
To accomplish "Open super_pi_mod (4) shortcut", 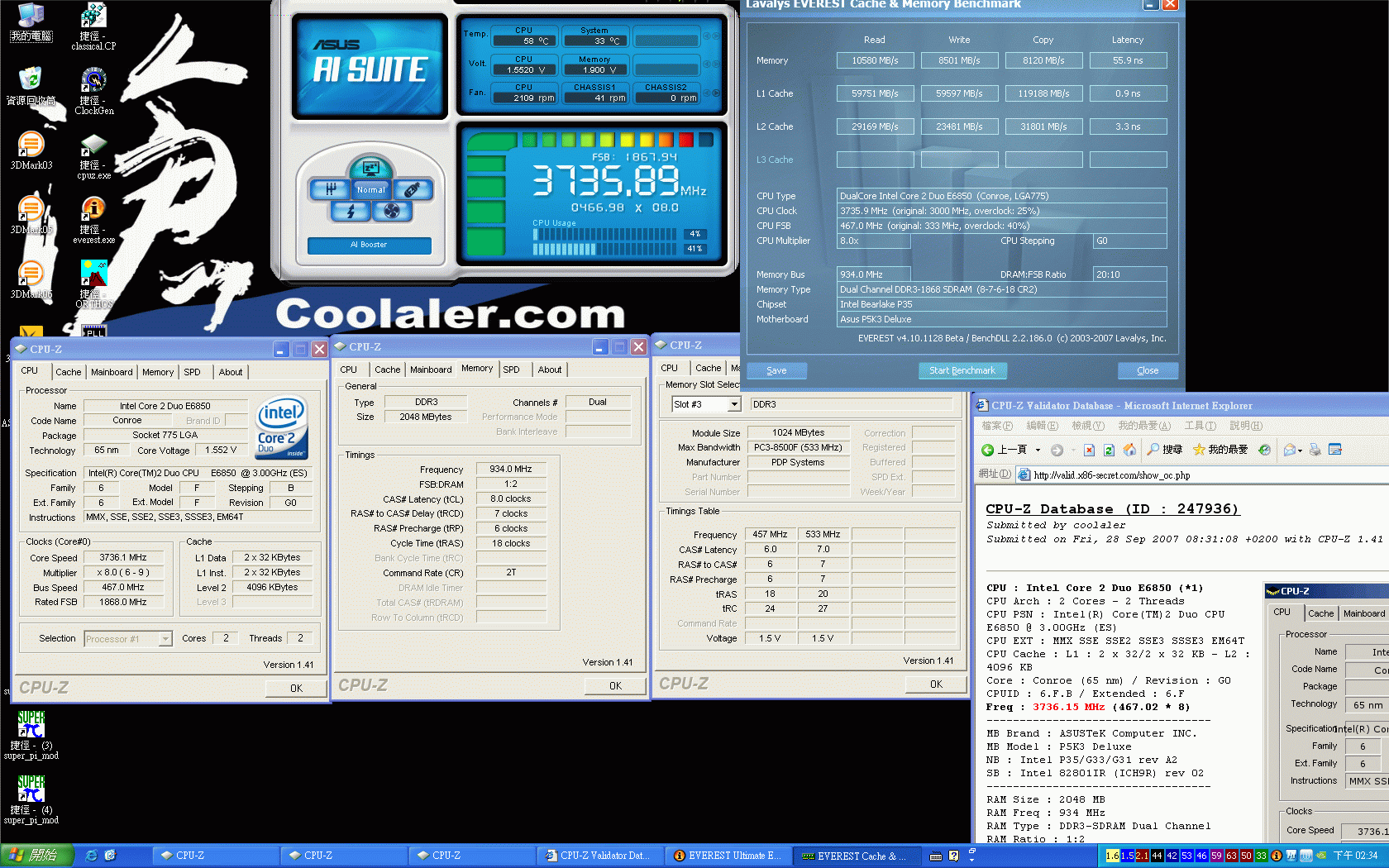I will 31,800.
